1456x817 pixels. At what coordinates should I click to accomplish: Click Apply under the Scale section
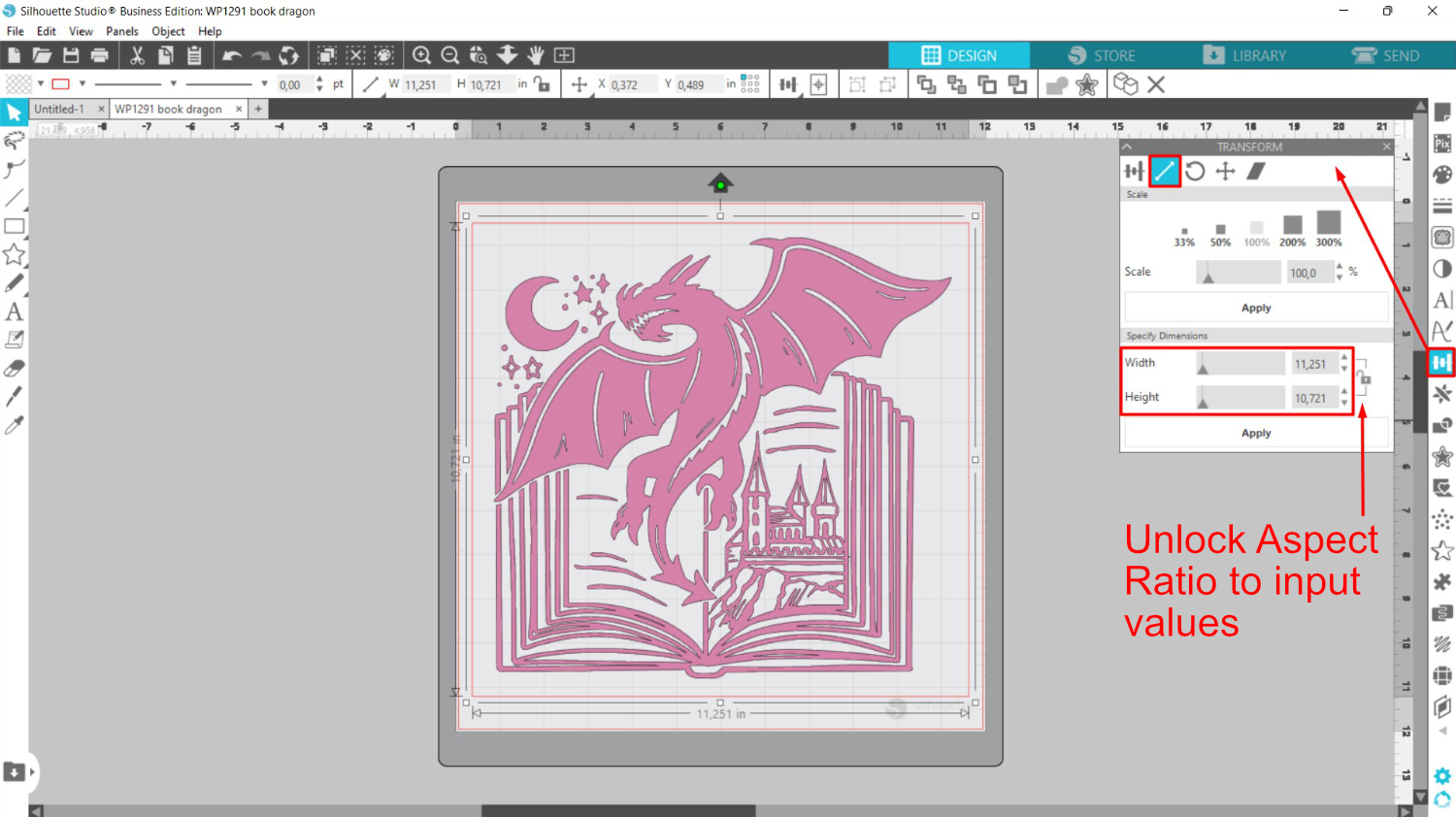click(1256, 308)
